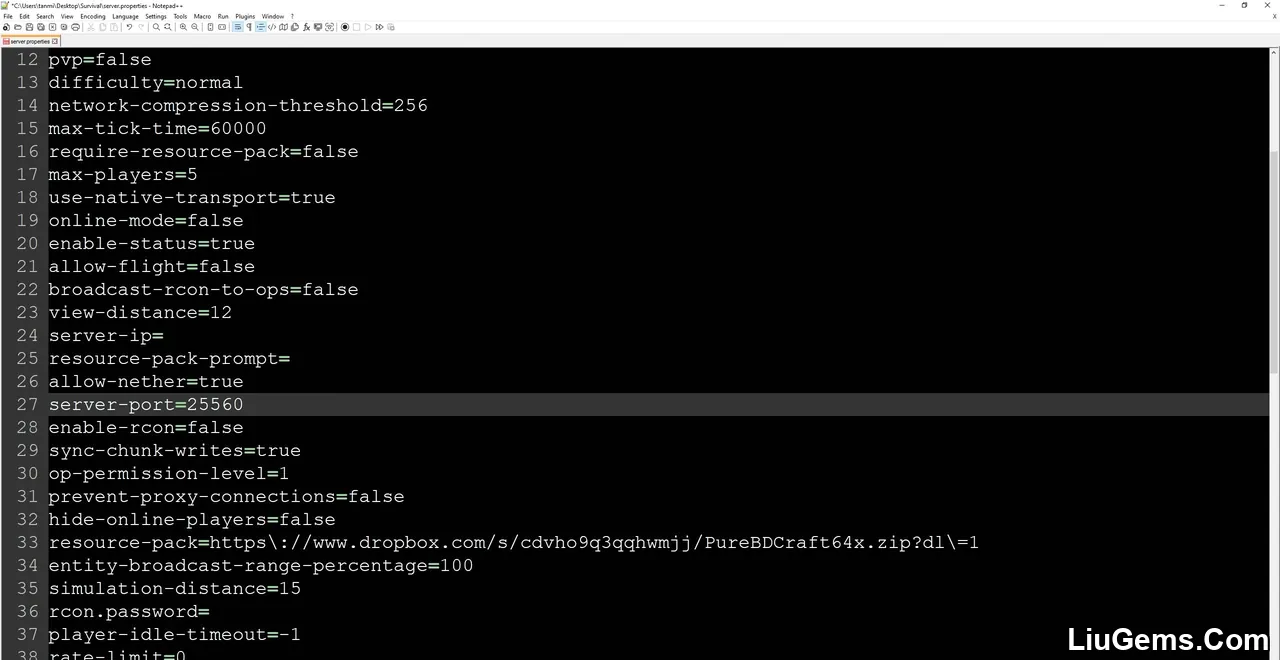Image resolution: width=1280 pixels, height=660 pixels.
Task: Click the Zoom In toolbar icon
Action: click(183, 27)
